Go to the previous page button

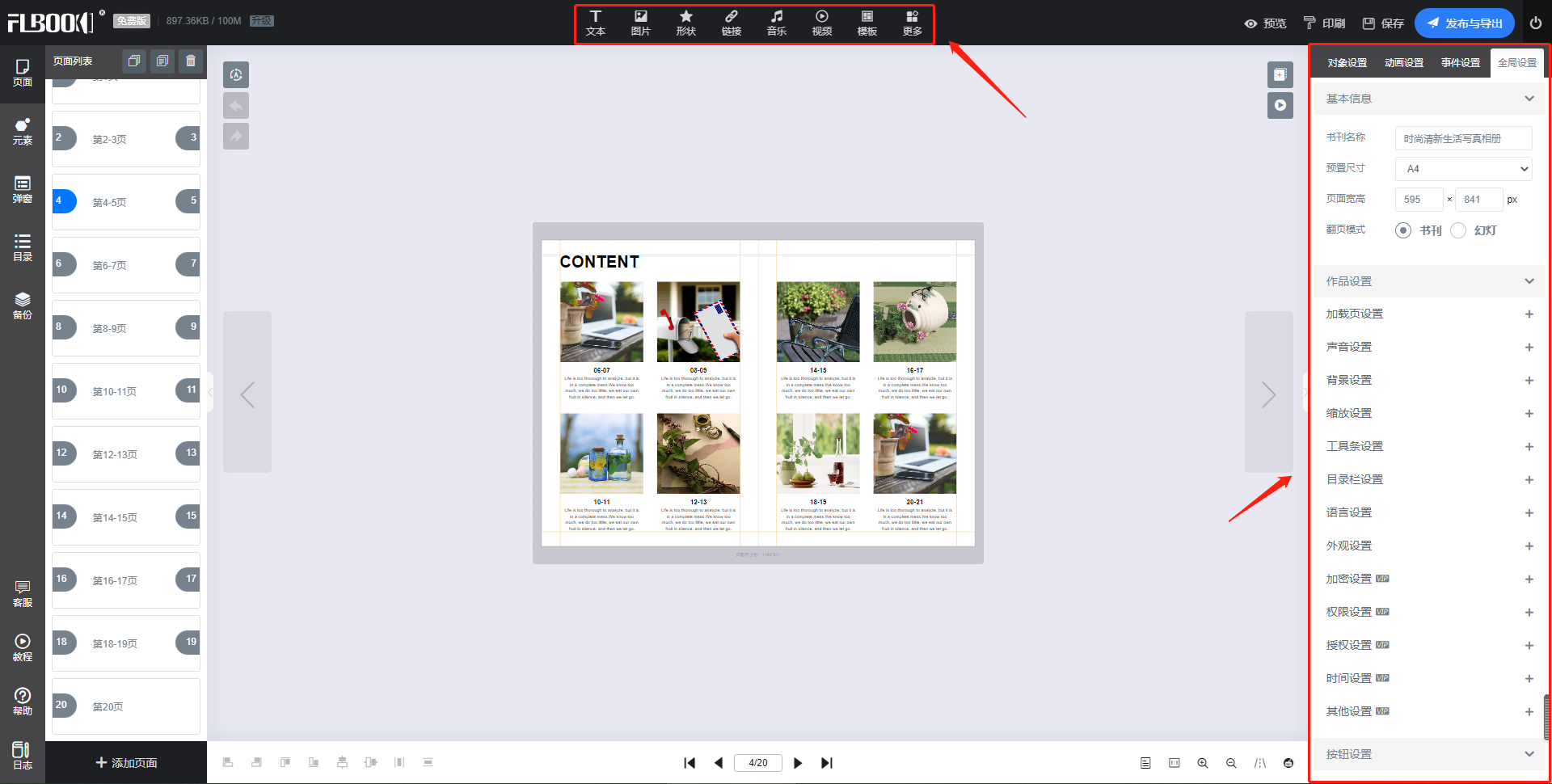pyautogui.click(x=719, y=763)
